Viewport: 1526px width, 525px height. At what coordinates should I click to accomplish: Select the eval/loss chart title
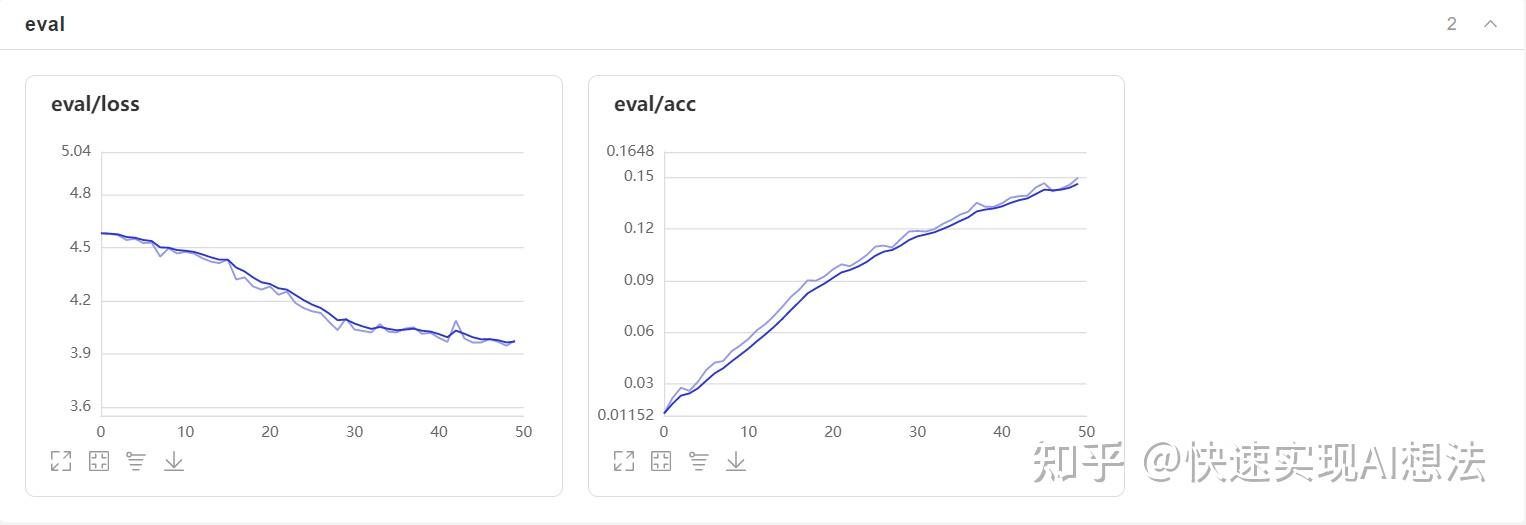95,104
